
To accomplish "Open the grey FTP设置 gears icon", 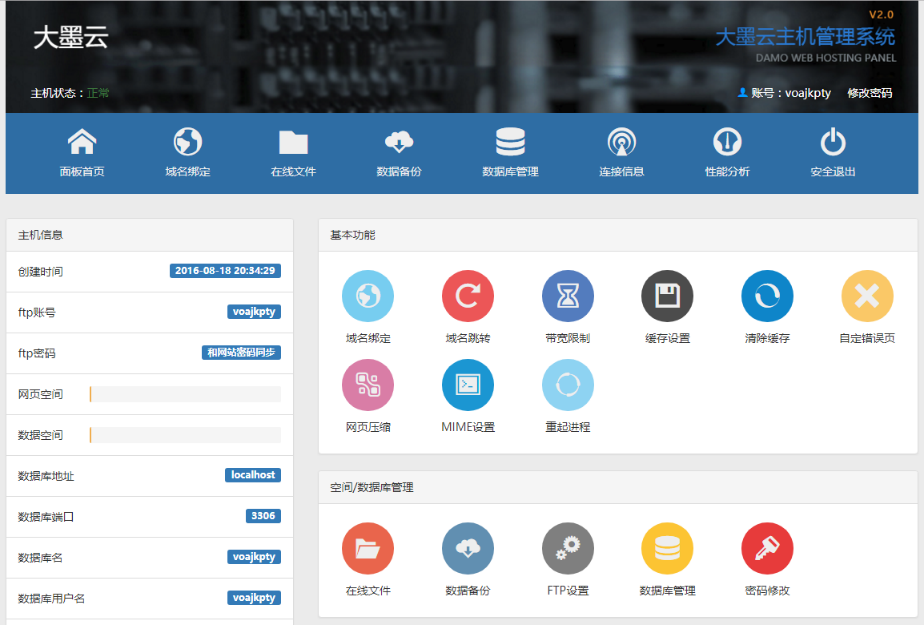I will [567, 548].
